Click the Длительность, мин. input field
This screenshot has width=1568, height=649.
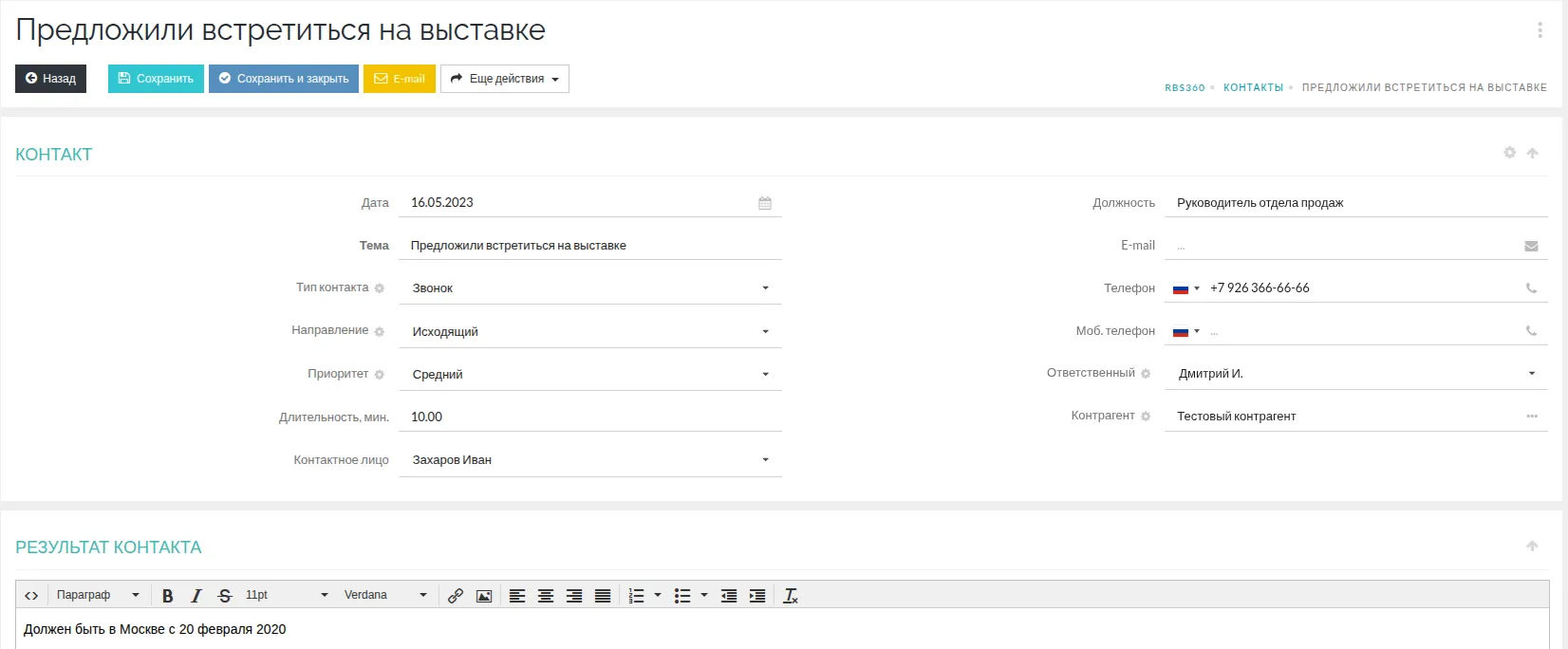pyautogui.click(x=589, y=417)
